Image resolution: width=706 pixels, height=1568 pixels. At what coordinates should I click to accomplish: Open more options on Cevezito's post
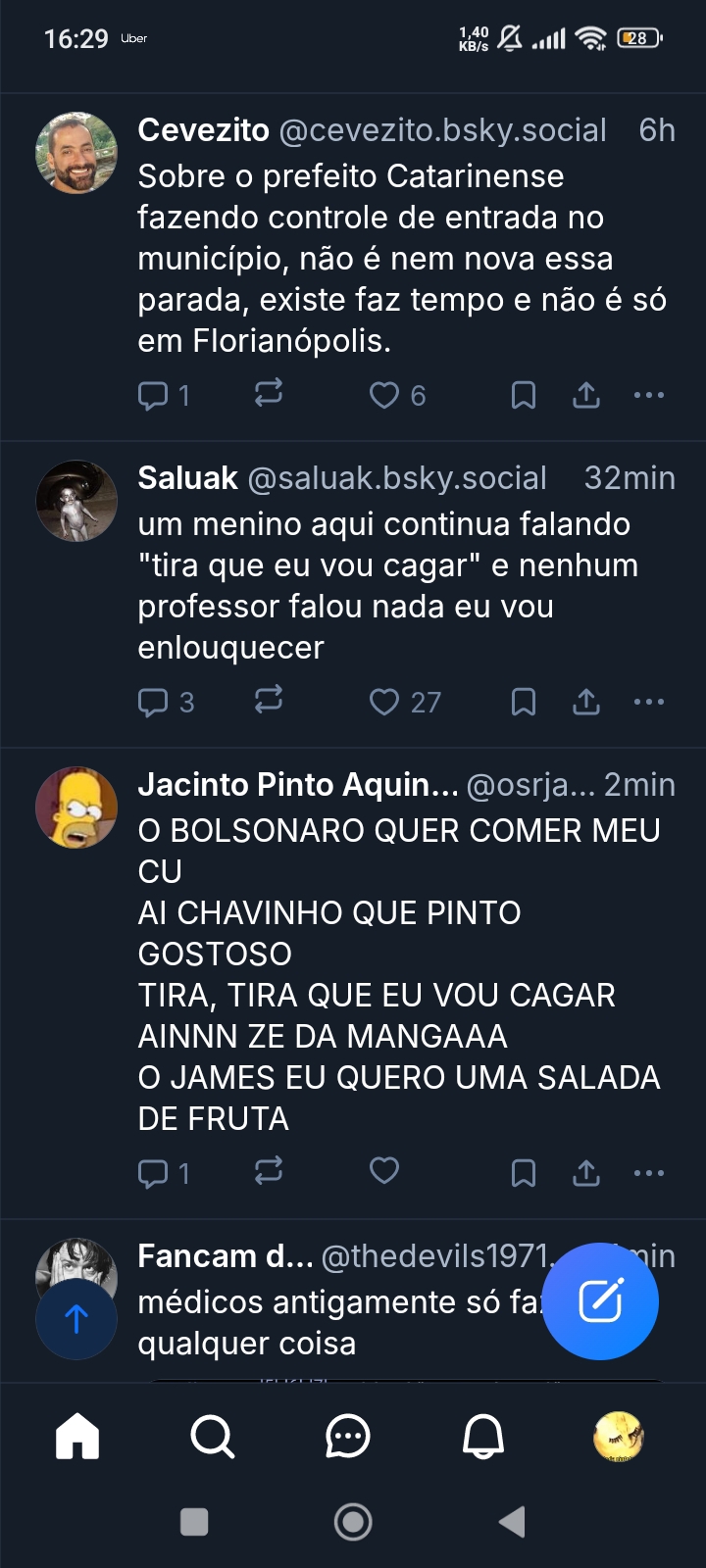(x=649, y=395)
